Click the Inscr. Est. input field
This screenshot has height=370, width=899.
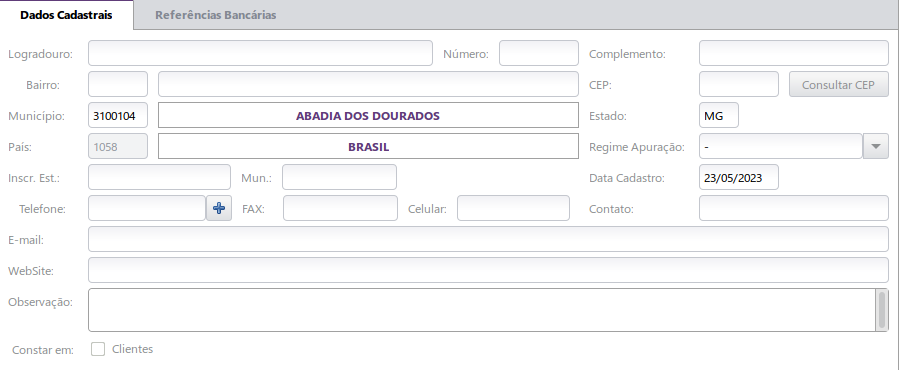click(x=159, y=177)
